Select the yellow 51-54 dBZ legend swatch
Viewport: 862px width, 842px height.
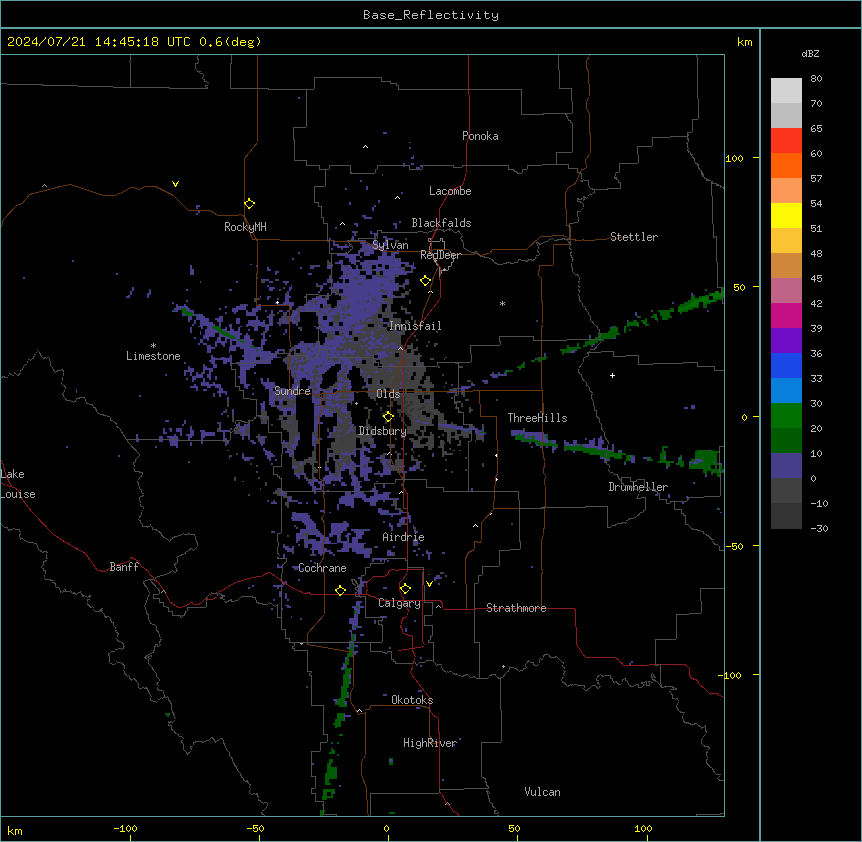click(x=786, y=215)
